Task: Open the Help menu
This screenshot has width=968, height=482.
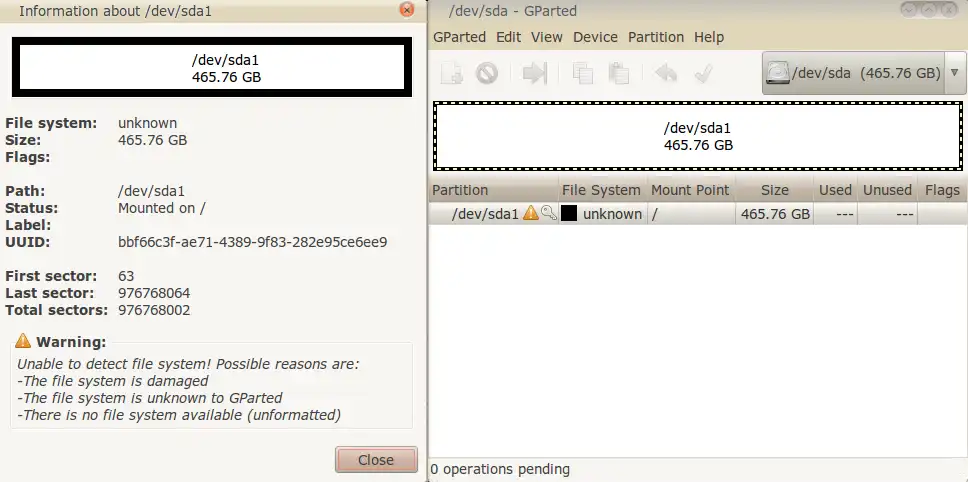Action: [x=709, y=37]
